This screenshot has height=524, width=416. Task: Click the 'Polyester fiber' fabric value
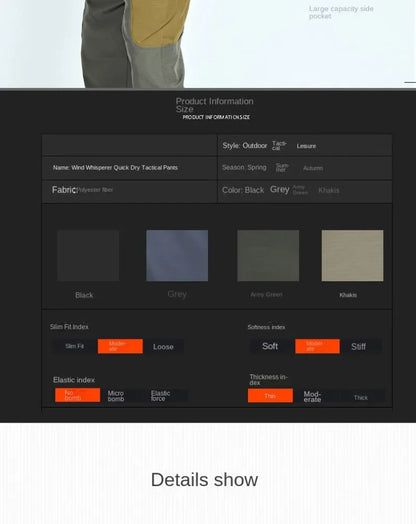tap(95, 190)
